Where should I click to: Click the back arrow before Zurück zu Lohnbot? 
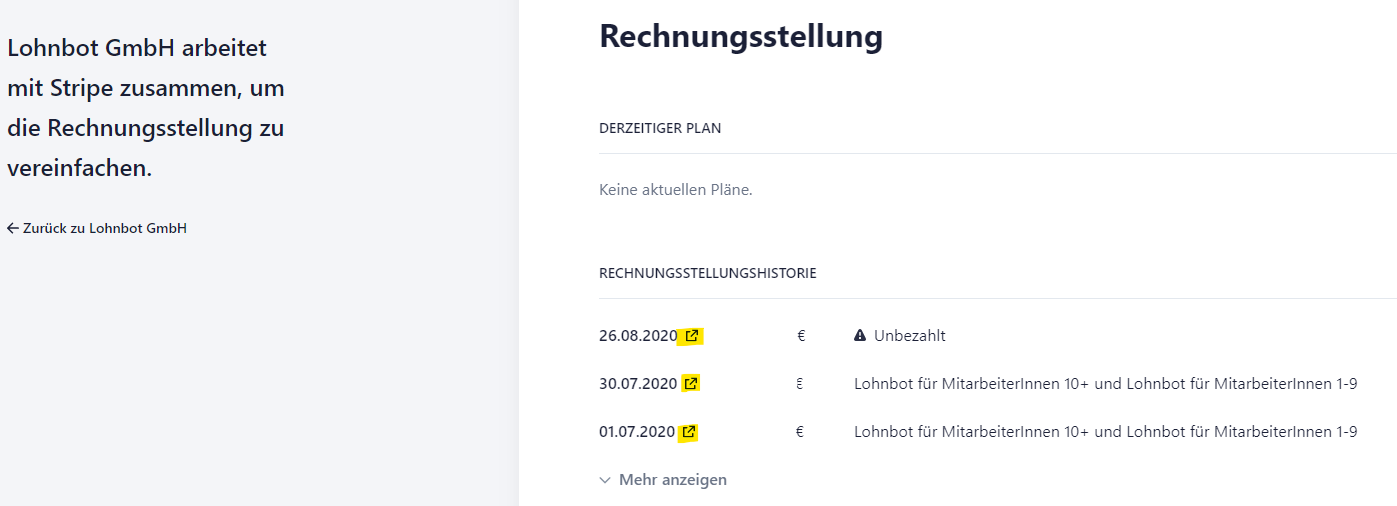point(13,228)
